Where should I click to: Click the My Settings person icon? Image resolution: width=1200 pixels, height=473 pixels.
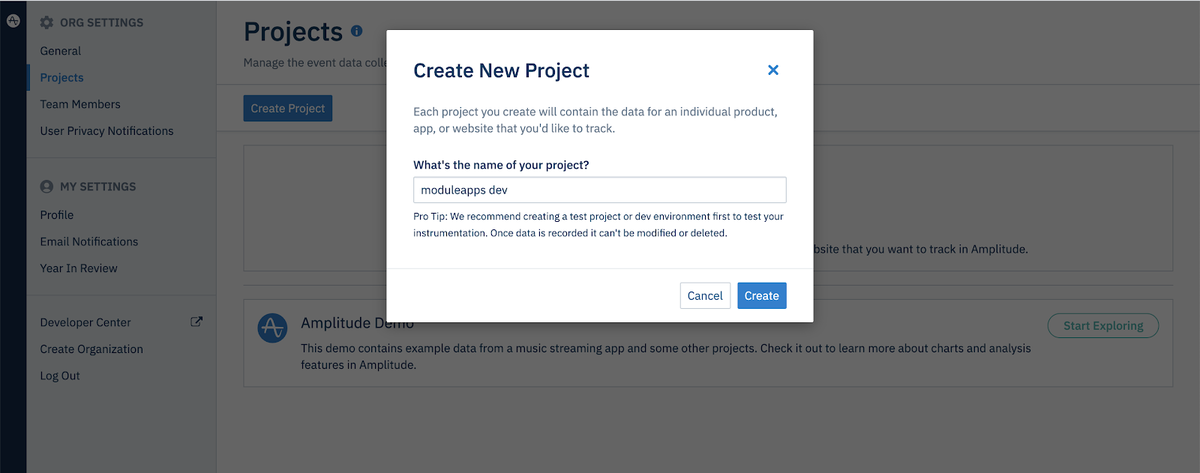[46, 187]
